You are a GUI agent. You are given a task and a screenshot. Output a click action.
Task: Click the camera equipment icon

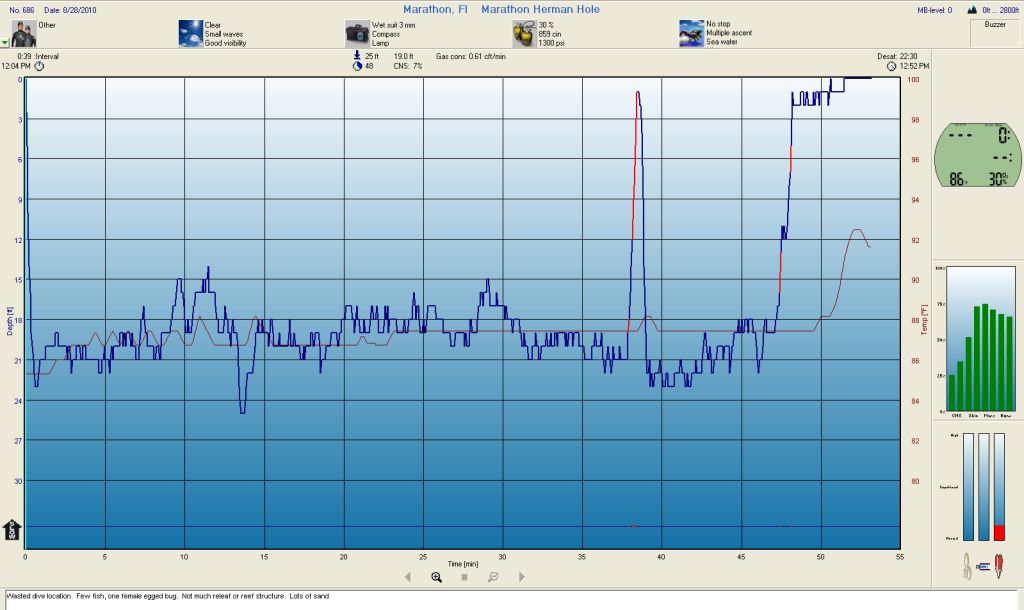pos(357,33)
